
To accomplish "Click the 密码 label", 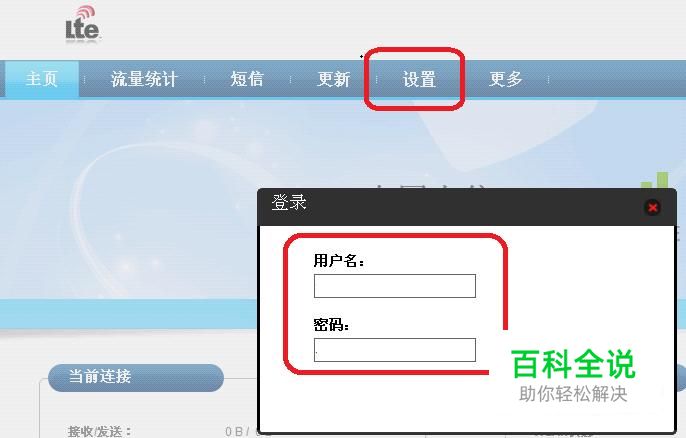I will (331, 325).
